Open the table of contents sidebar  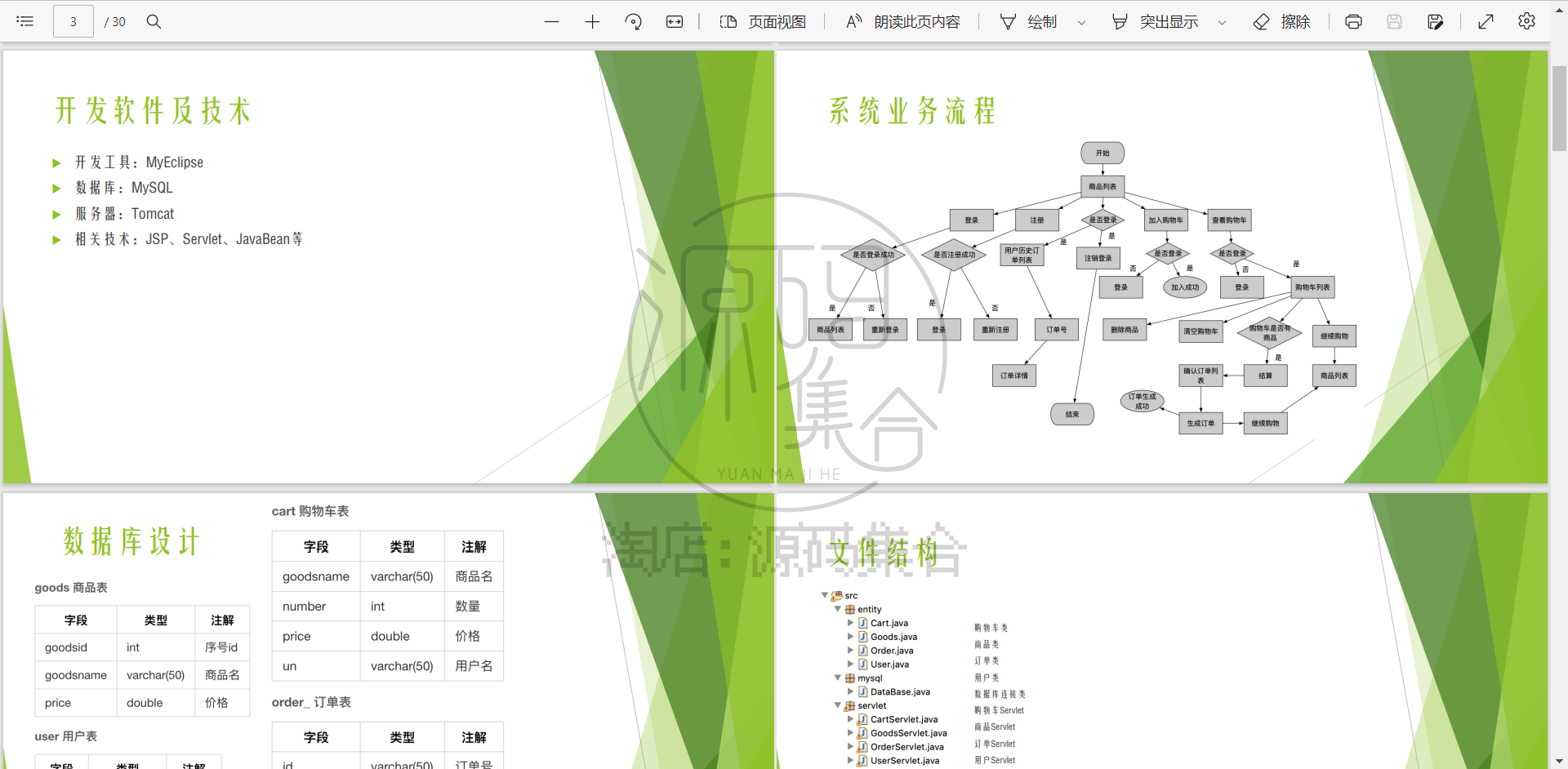pyautogui.click(x=24, y=21)
